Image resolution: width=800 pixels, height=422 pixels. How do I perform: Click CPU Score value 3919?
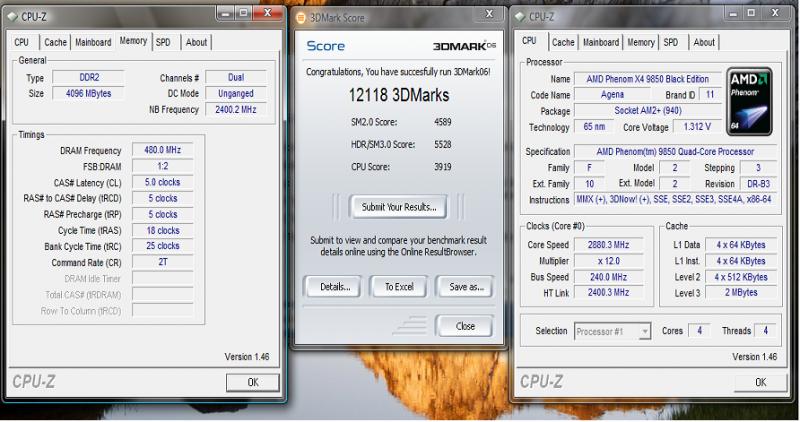coord(443,167)
